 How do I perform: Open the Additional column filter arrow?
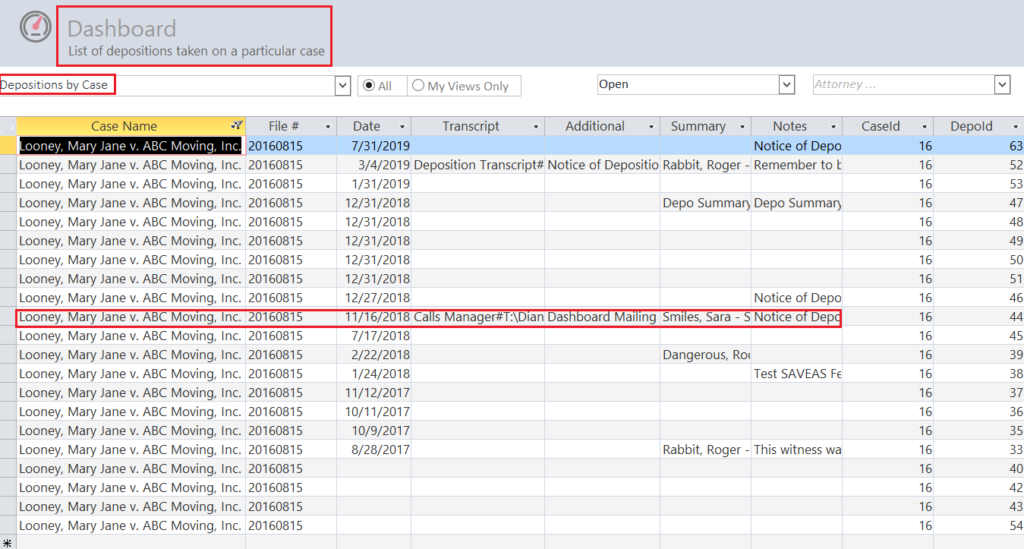651,127
